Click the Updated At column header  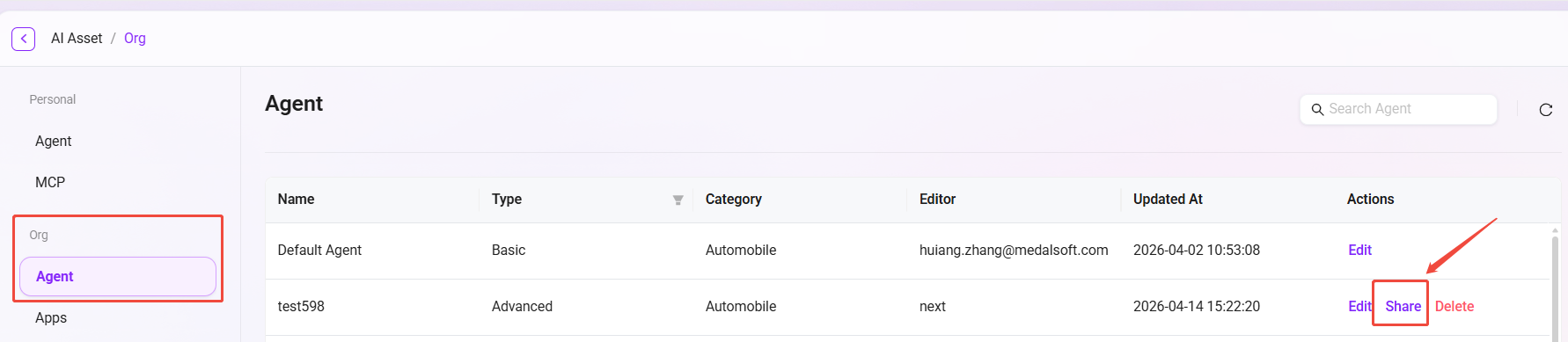[1168, 199]
